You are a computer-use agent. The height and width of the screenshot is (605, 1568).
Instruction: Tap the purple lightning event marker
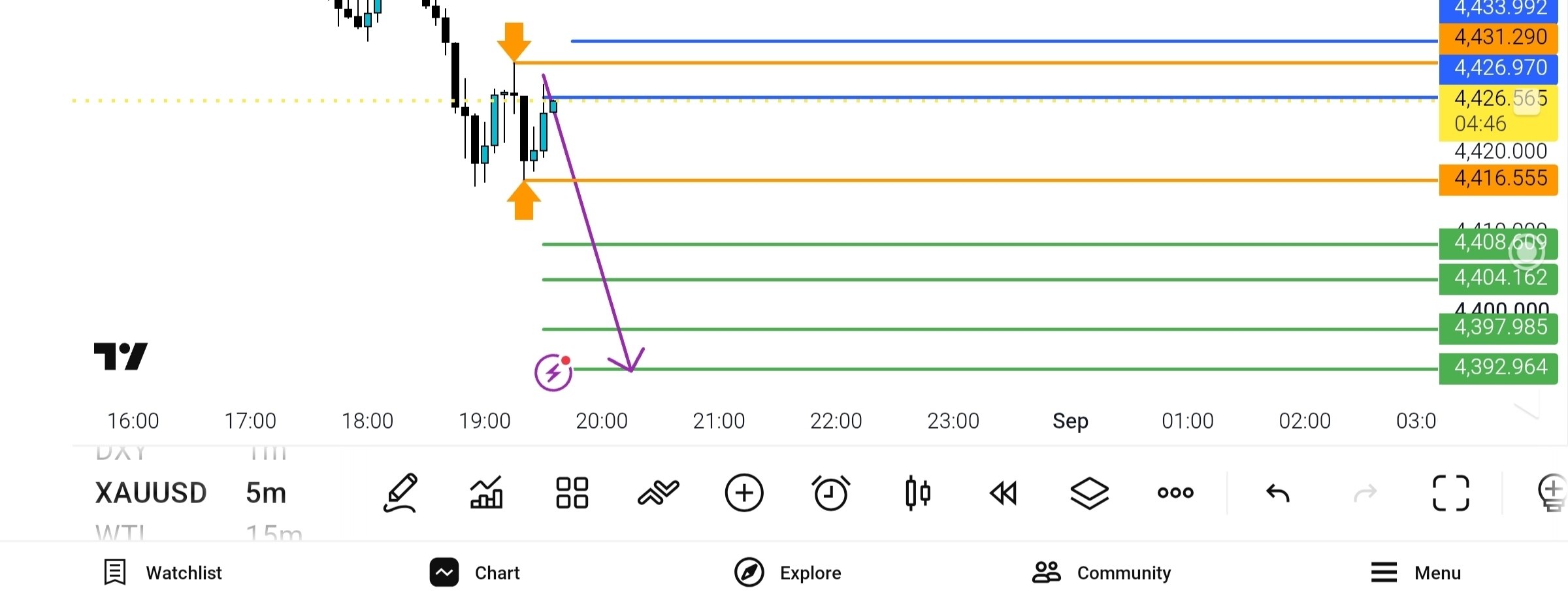click(x=553, y=372)
